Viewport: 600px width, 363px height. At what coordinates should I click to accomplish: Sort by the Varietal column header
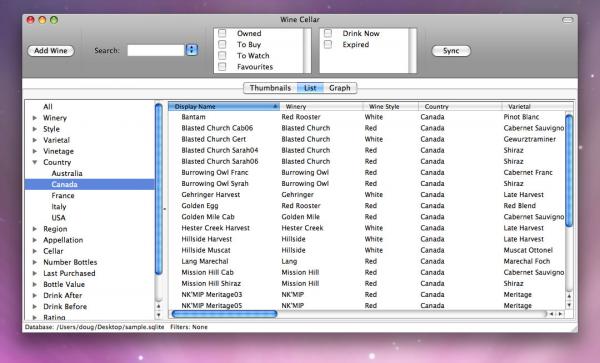[538, 106]
